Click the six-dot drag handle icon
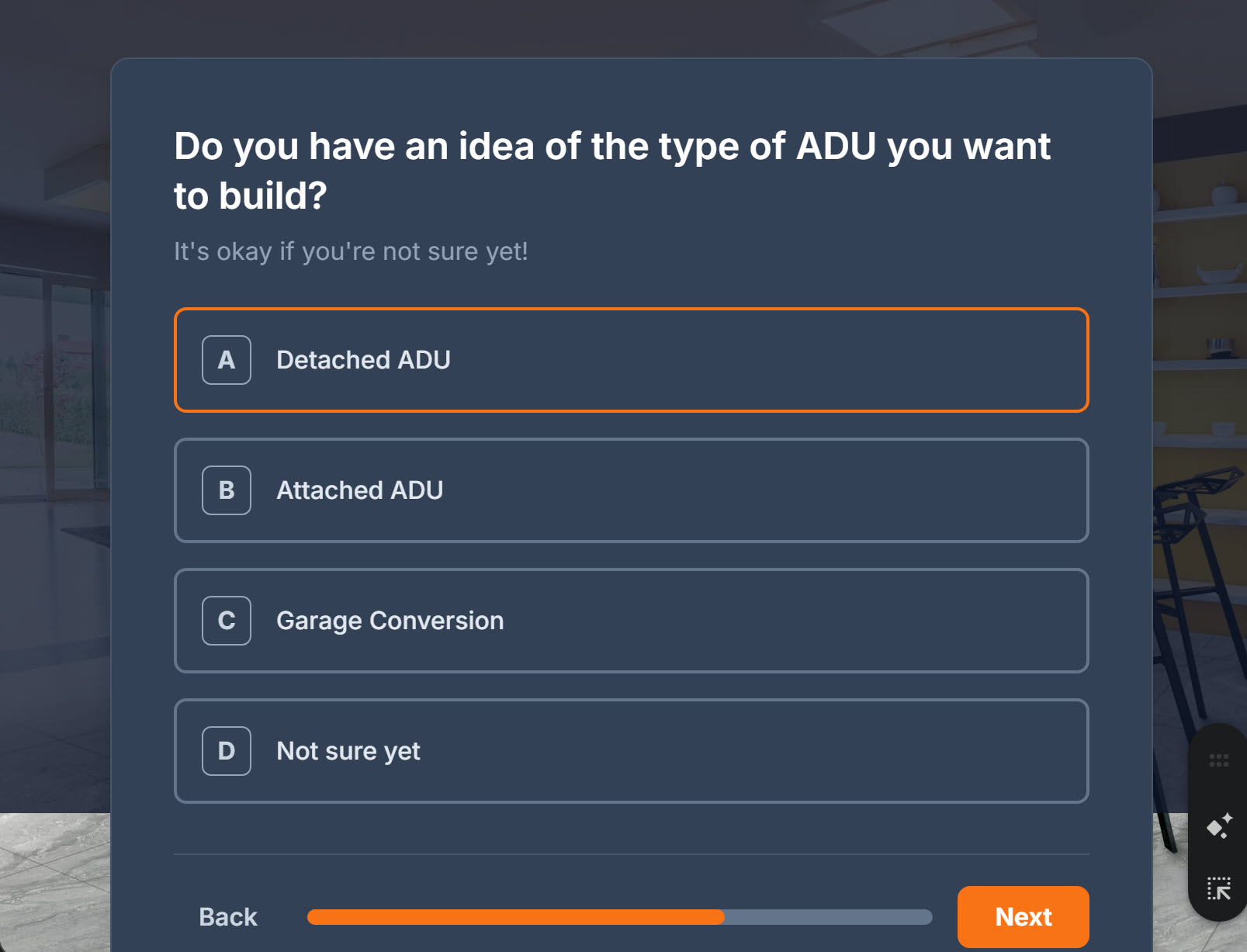This screenshot has width=1247, height=952. point(1218,760)
